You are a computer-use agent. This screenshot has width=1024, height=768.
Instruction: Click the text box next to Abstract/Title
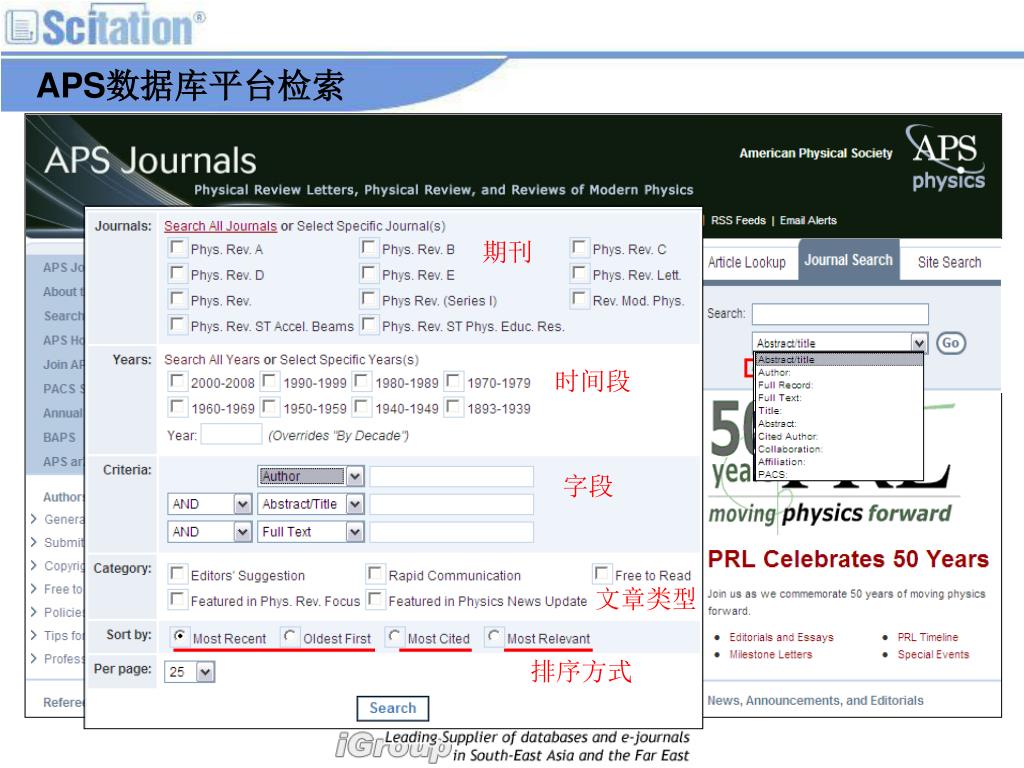tap(451, 504)
